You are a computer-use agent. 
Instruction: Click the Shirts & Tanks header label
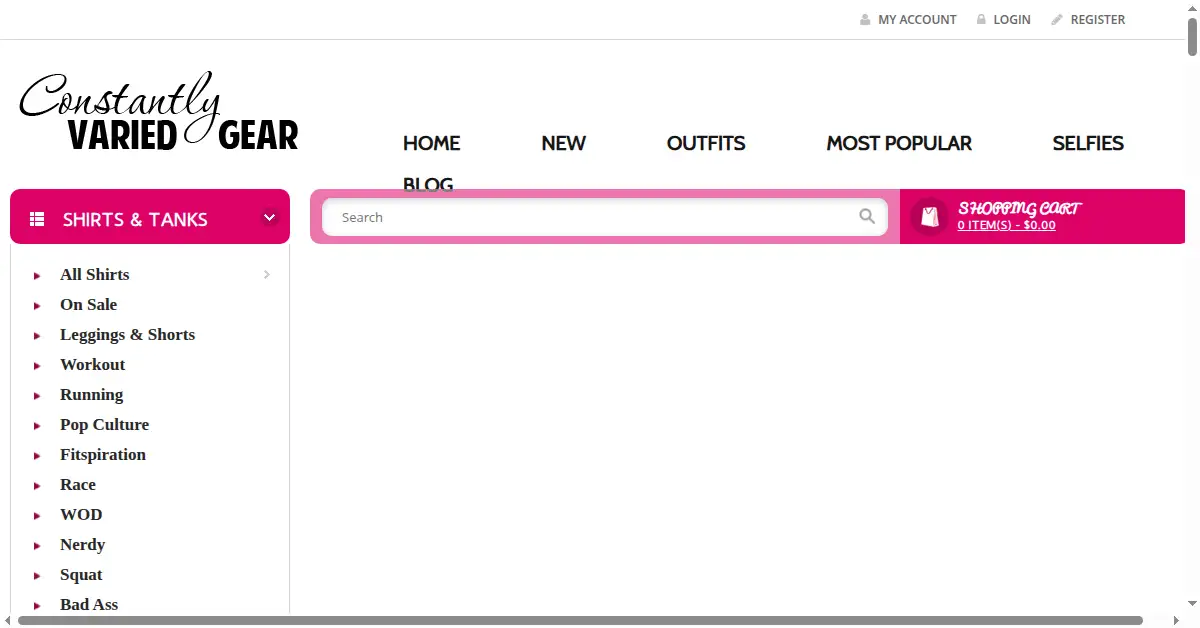pyautogui.click(x=135, y=219)
